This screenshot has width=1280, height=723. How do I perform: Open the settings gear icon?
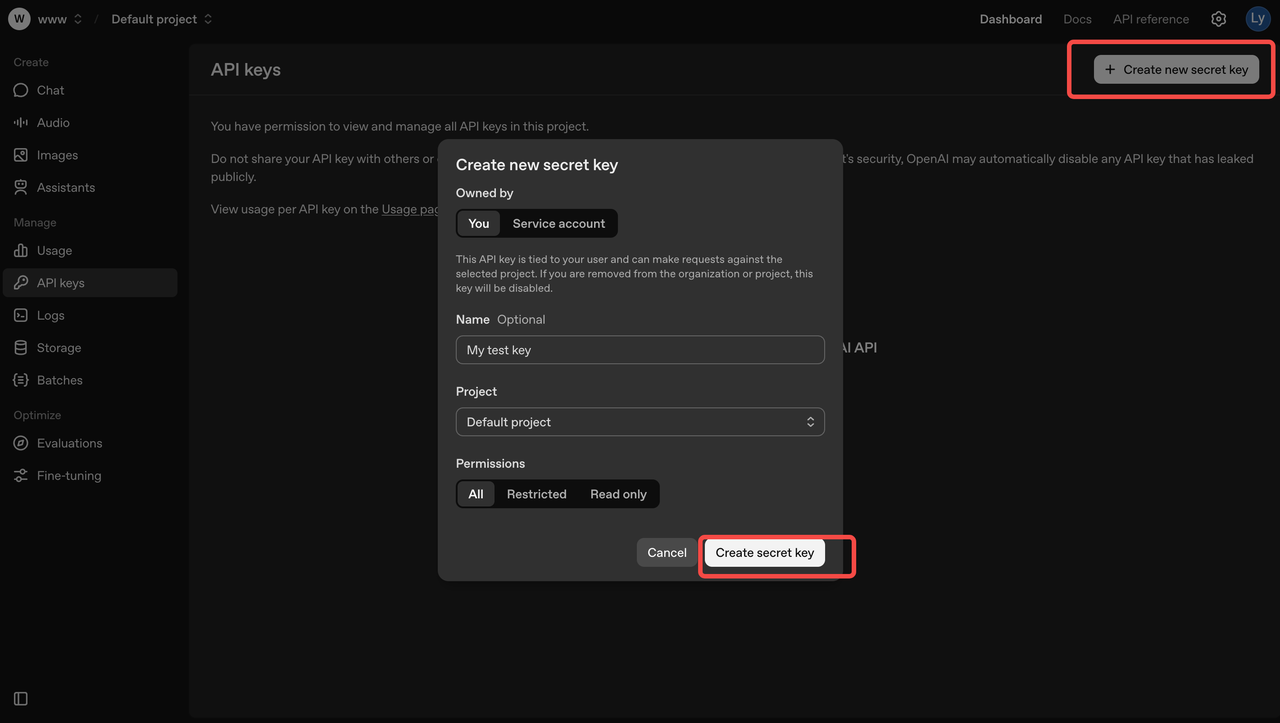(1218, 19)
